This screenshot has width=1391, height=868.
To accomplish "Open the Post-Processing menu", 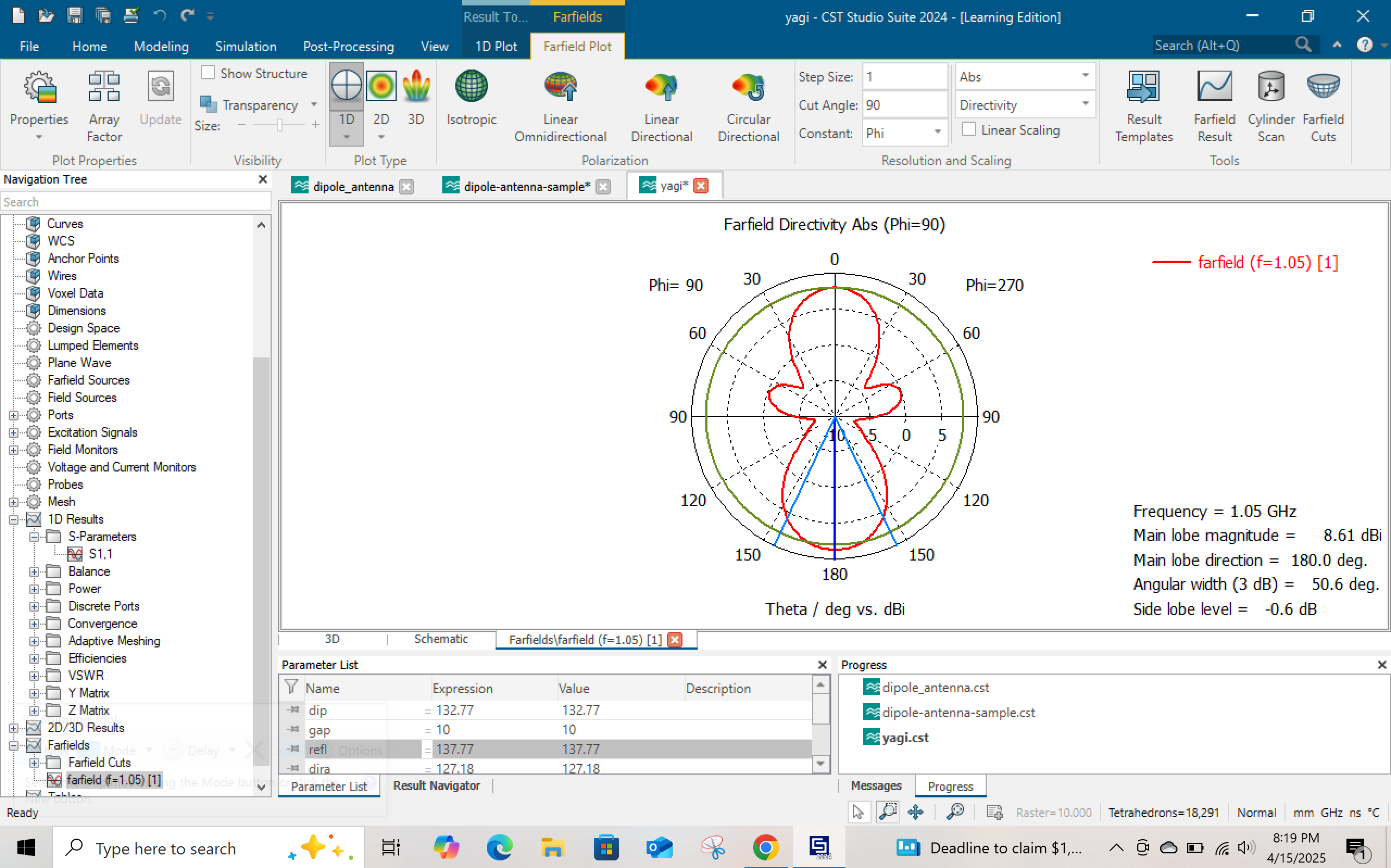I will (348, 47).
